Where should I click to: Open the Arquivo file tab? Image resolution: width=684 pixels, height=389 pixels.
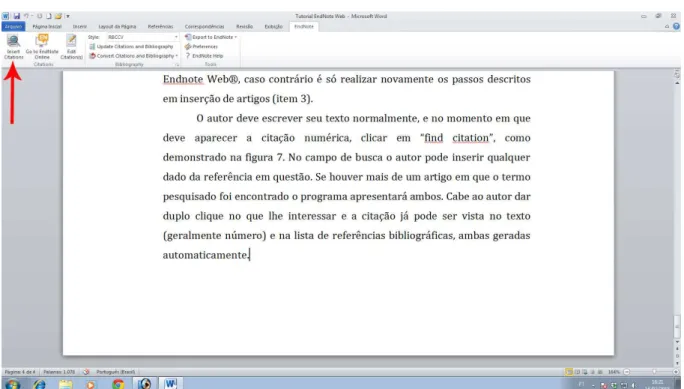(13, 27)
